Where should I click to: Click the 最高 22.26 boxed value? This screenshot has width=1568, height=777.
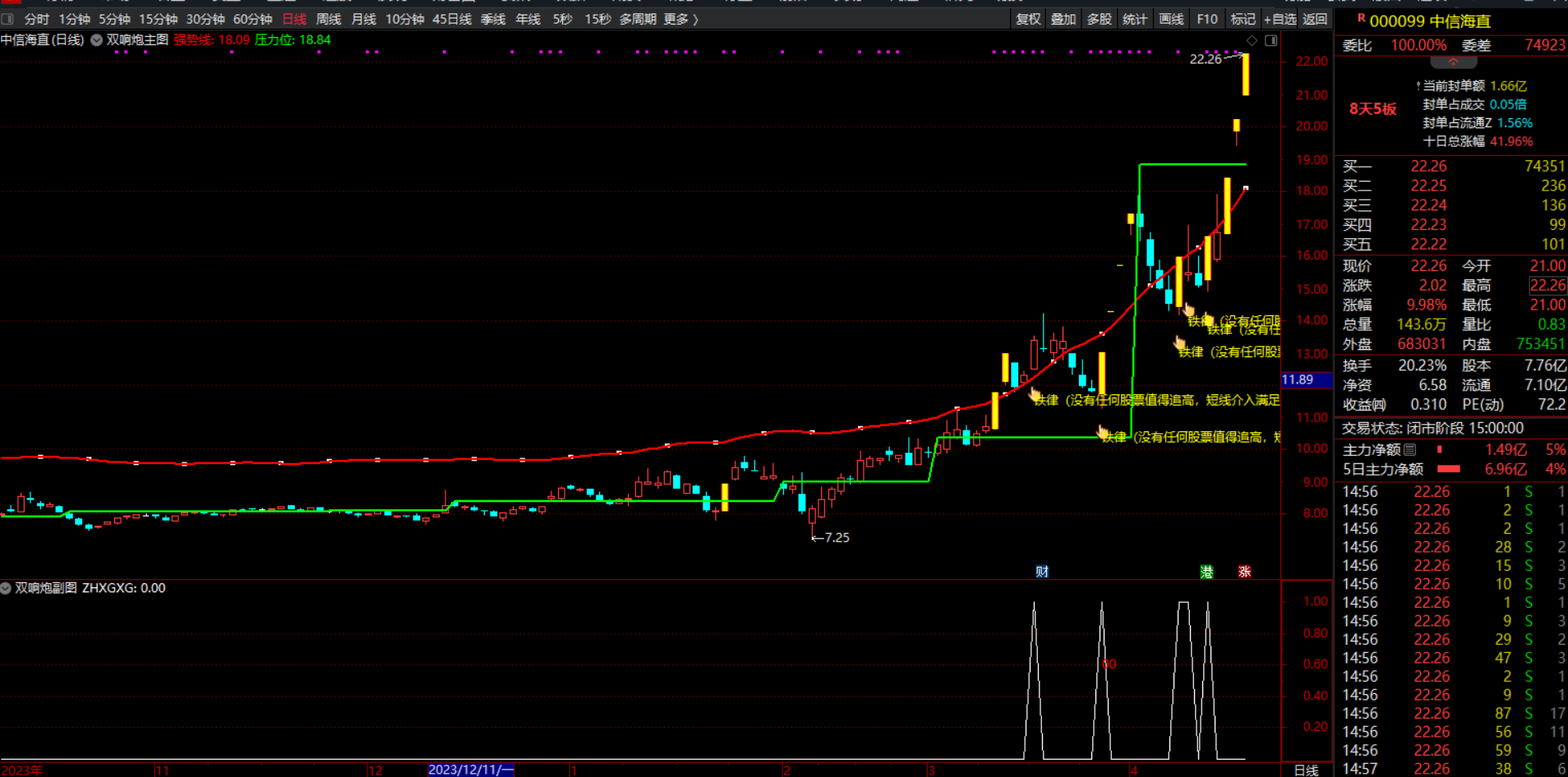(1547, 285)
